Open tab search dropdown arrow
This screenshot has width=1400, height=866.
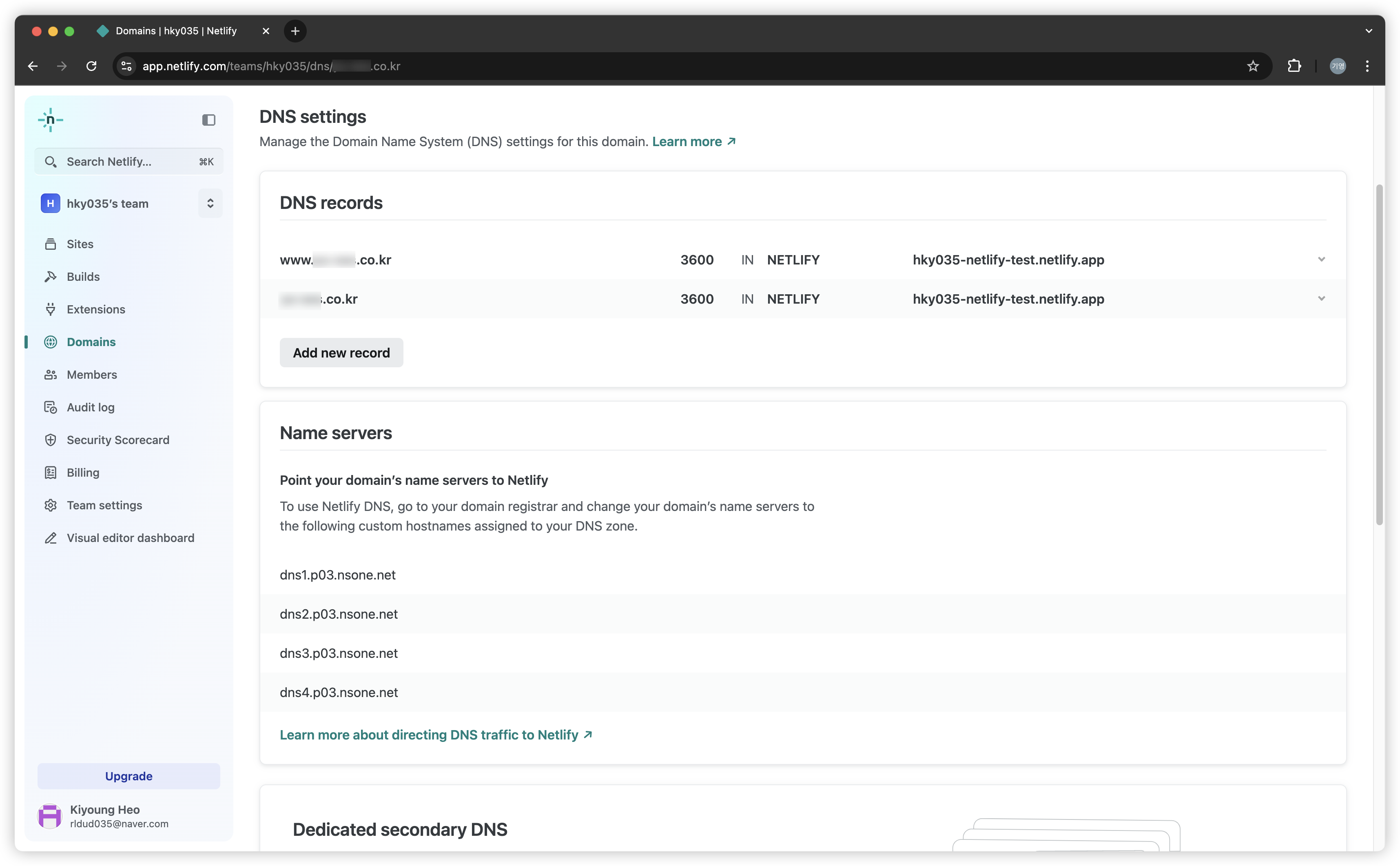click(x=1369, y=31)
